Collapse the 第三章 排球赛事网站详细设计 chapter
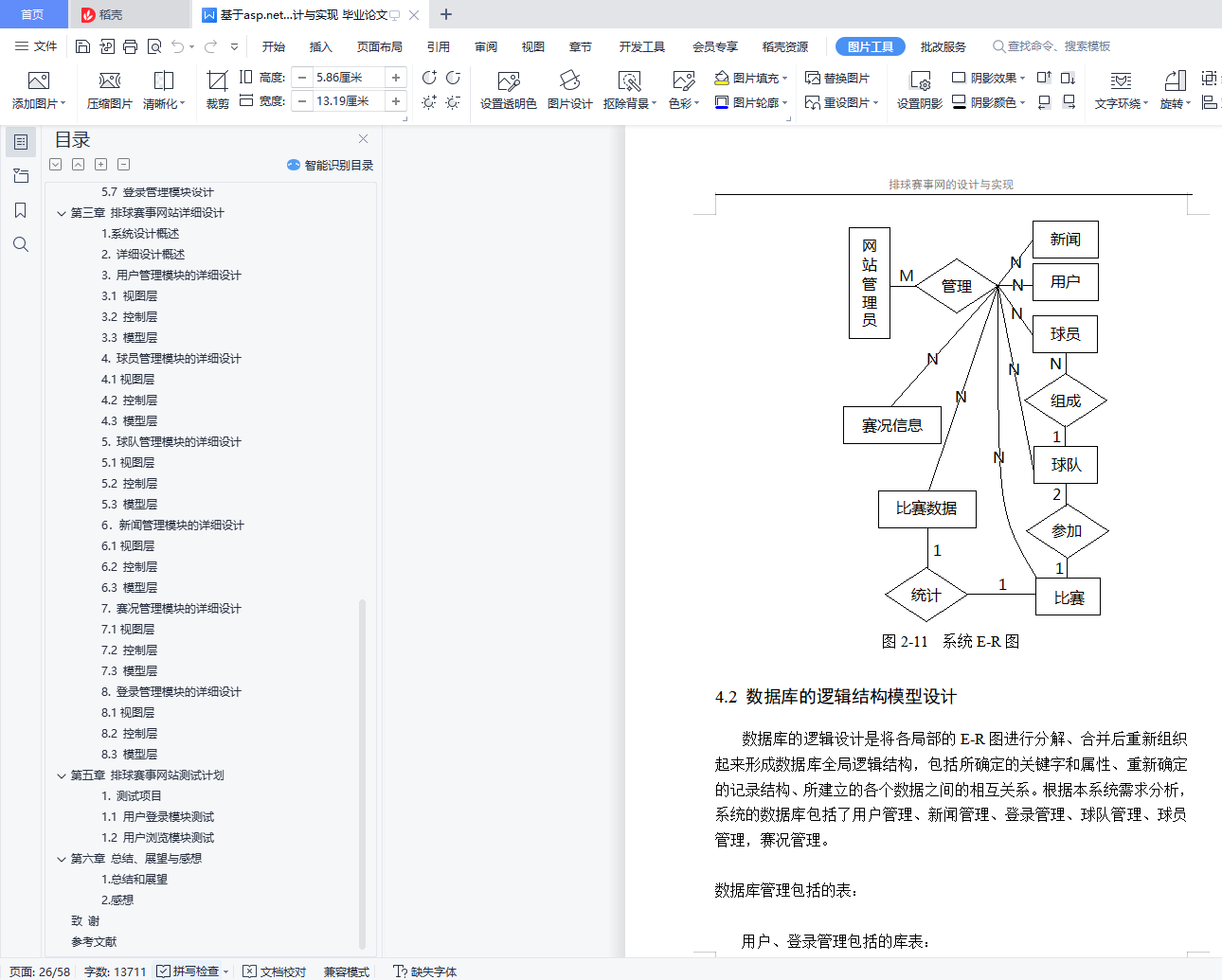This screenshot has width=1222, height=980. click(x=62, y=213)
